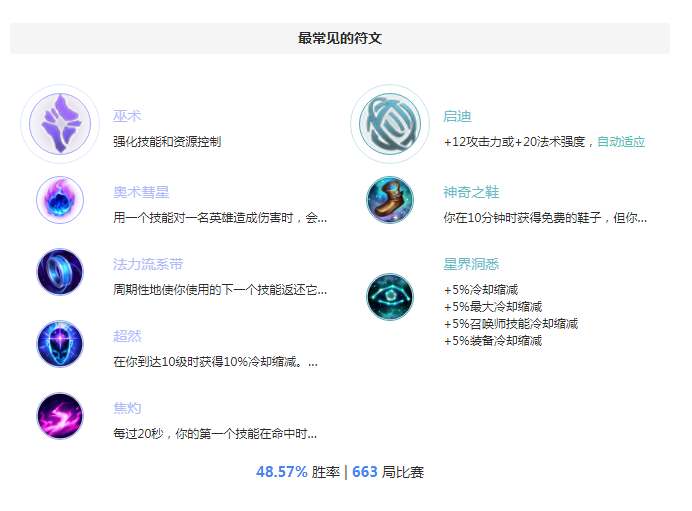Select the Magical Footwear (神奇之鞋) boot icon
Viewport: 692px width, 511px height.
tap(390, 200)
